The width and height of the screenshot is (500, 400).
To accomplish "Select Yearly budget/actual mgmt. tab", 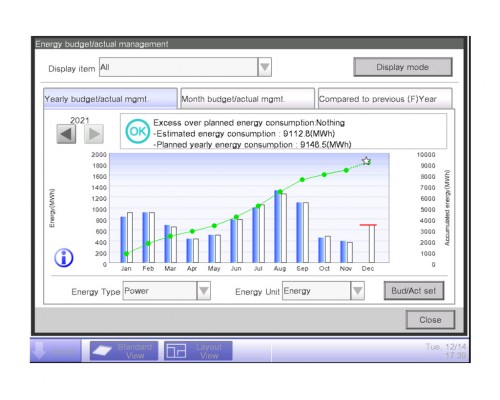I will [x=110, y=99].
